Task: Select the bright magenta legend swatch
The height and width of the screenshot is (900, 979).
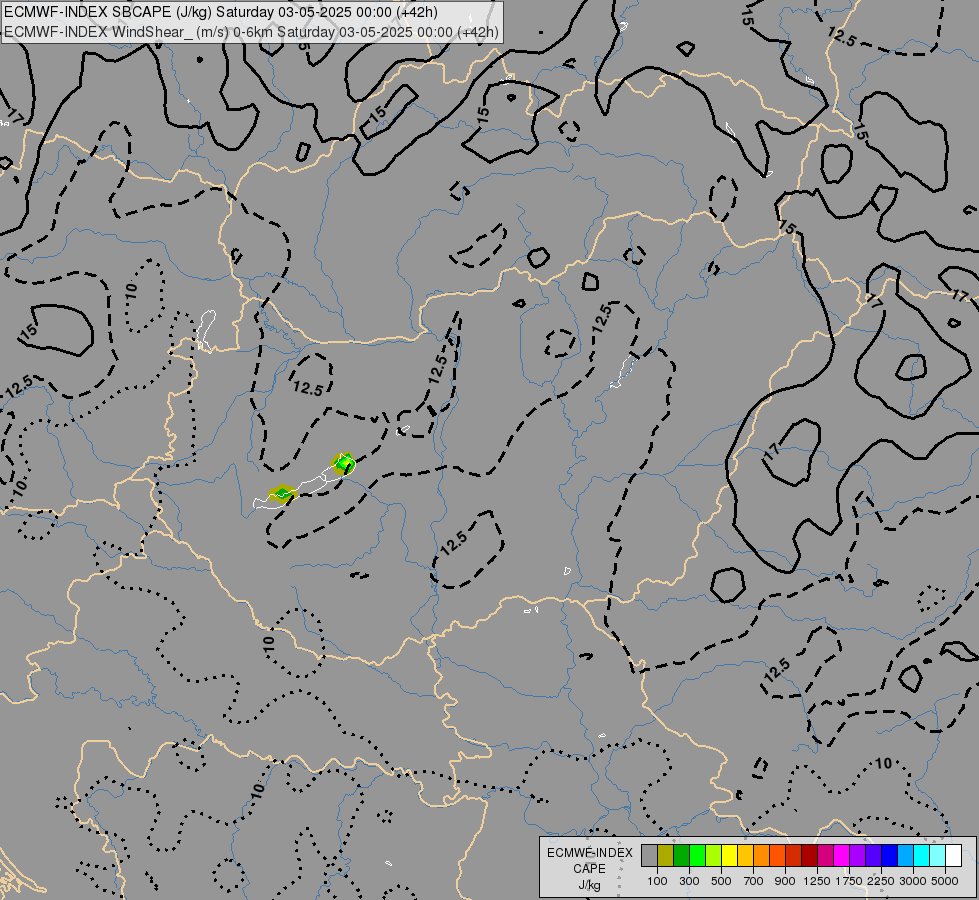Action: click(842, 855)
